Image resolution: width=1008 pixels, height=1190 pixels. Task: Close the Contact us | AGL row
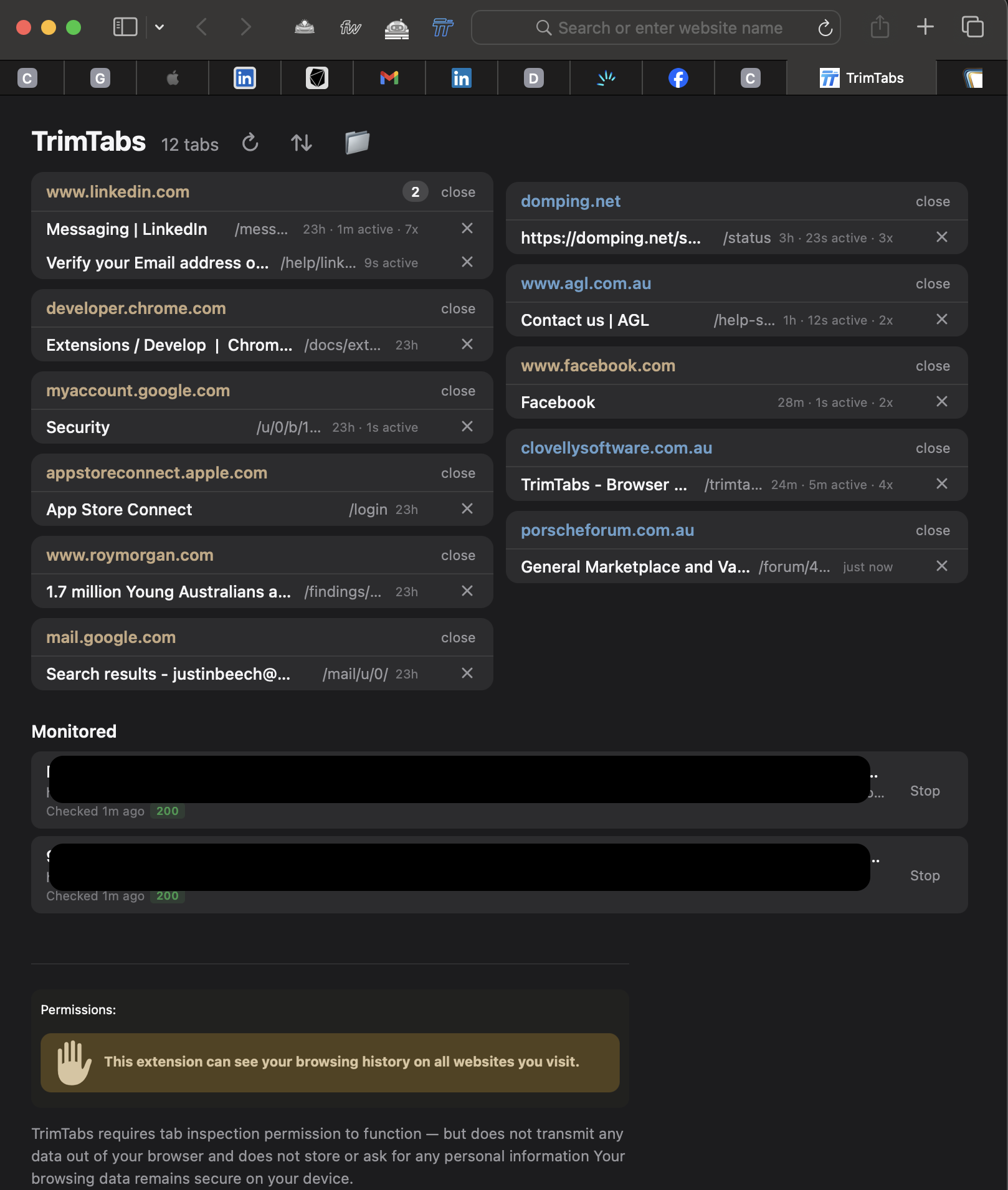point(942,320)
